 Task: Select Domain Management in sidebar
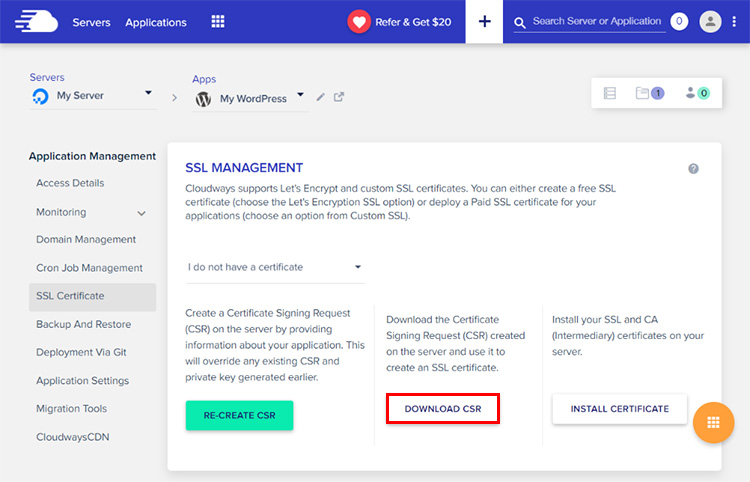point(86,240)
